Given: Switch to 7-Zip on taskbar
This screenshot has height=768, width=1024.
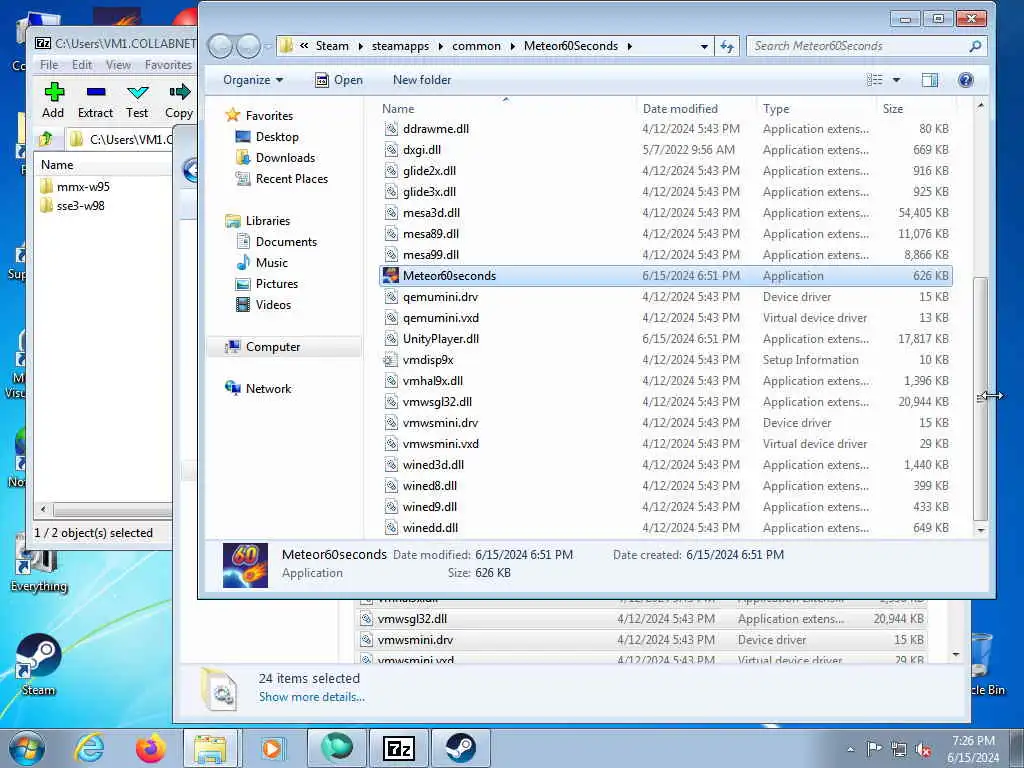Looking at the screenshot, I should coord(399,748).
